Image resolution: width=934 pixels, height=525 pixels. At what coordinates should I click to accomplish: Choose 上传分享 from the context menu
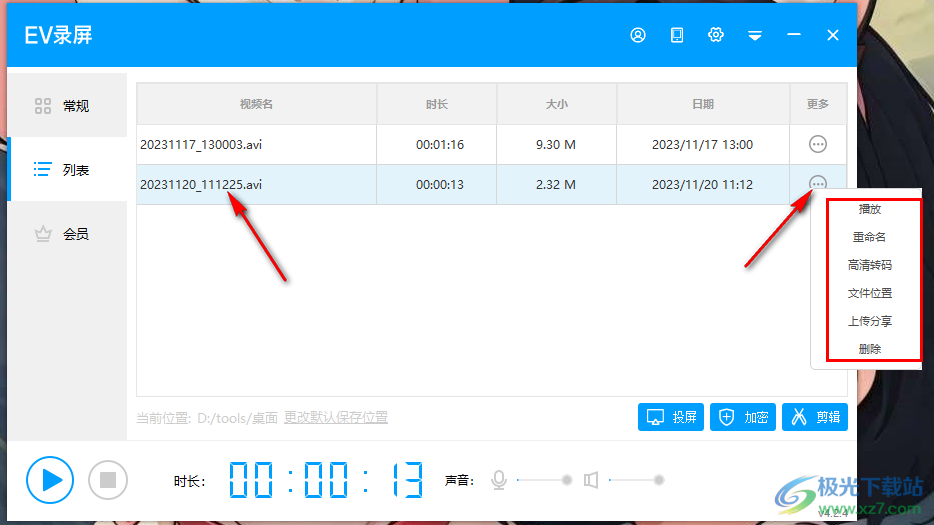(870, 321)
